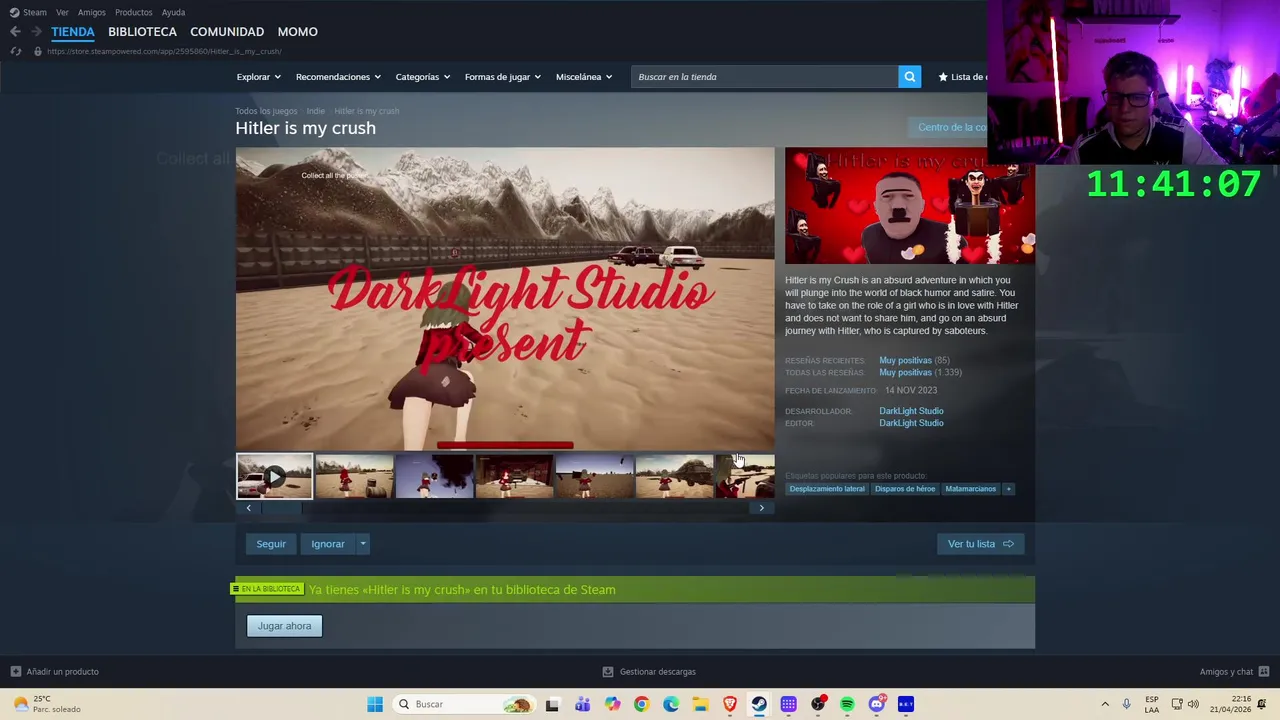Image resolution: width=1280 pixels, height=720 pixels.
Task: Launch Microsoft Teams from the taskbar
Action: (582, 704)
